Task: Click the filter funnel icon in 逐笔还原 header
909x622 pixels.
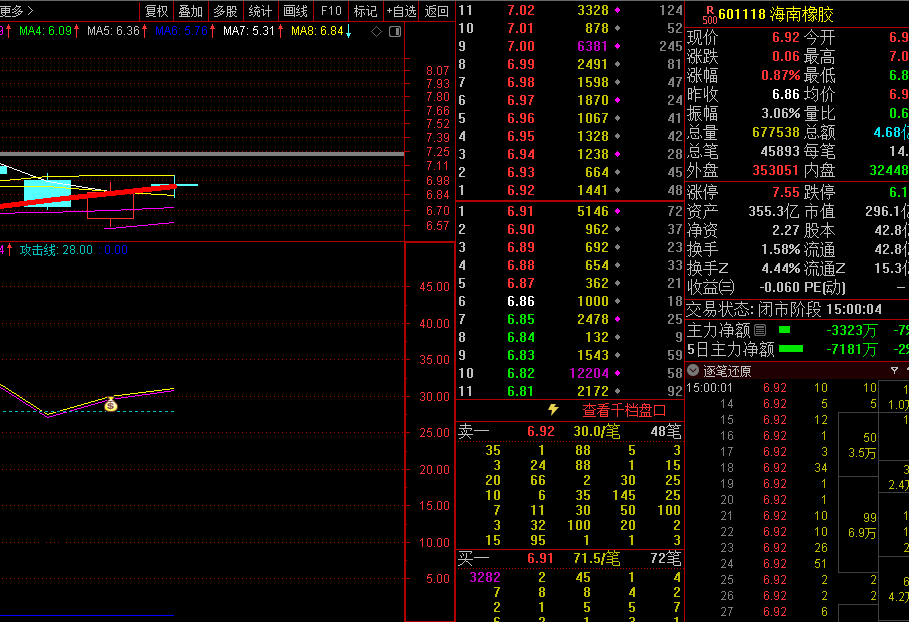Action: coord(894,370)
